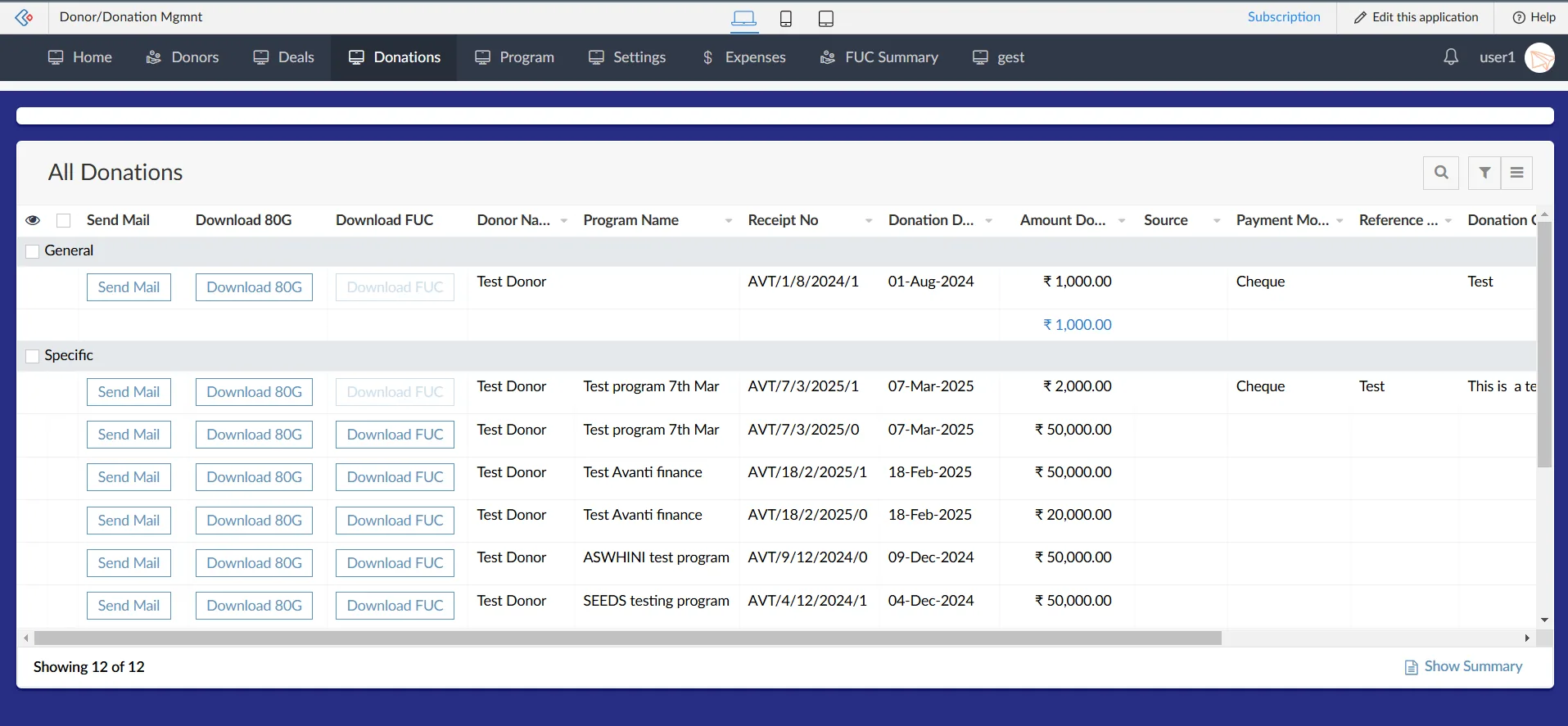
Task: Open the Settings tab
Action: click(x=627, y=57)
